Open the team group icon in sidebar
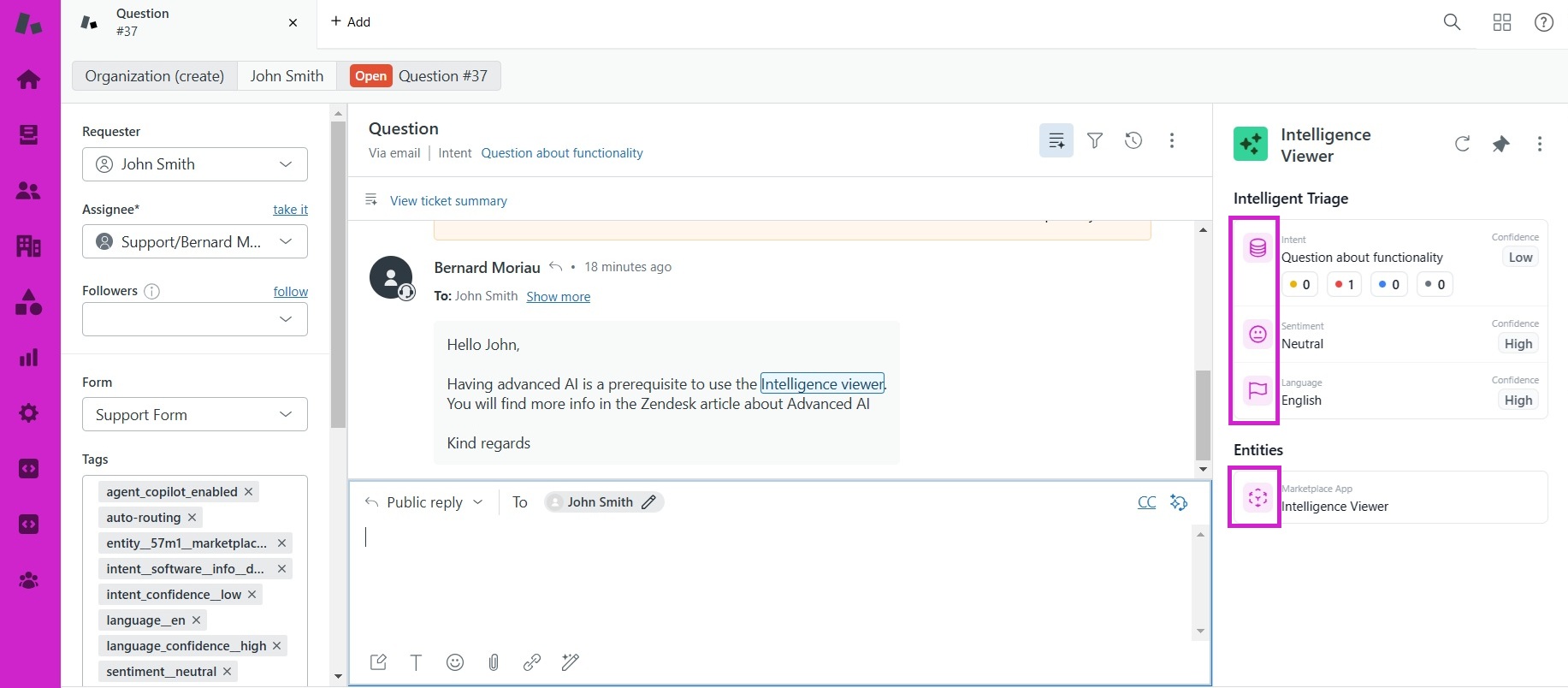Viewport: 1568px width, 688px height. click(x=29, y=580)
